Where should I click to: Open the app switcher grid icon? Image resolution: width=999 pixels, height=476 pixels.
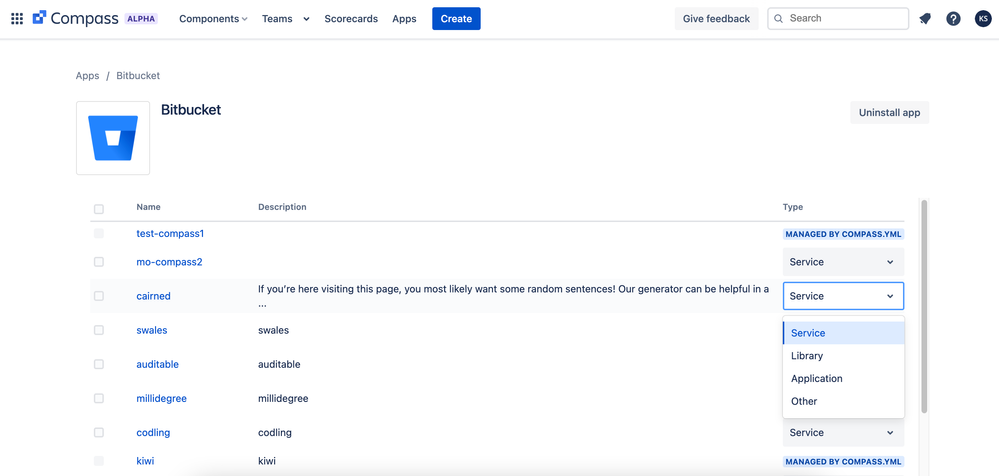click(17, 18)
